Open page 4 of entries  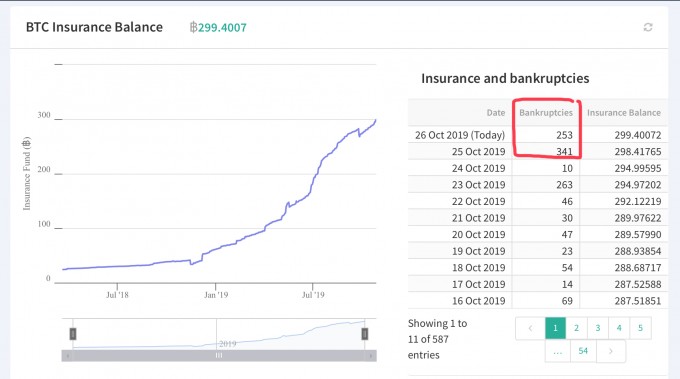point(619,328)
